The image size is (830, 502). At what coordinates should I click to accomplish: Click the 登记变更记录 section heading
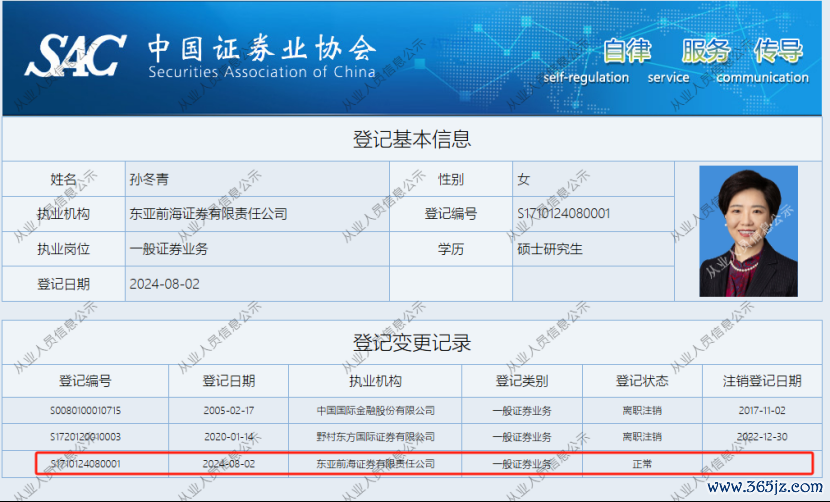pyautogui.click(x=412, y=343)
